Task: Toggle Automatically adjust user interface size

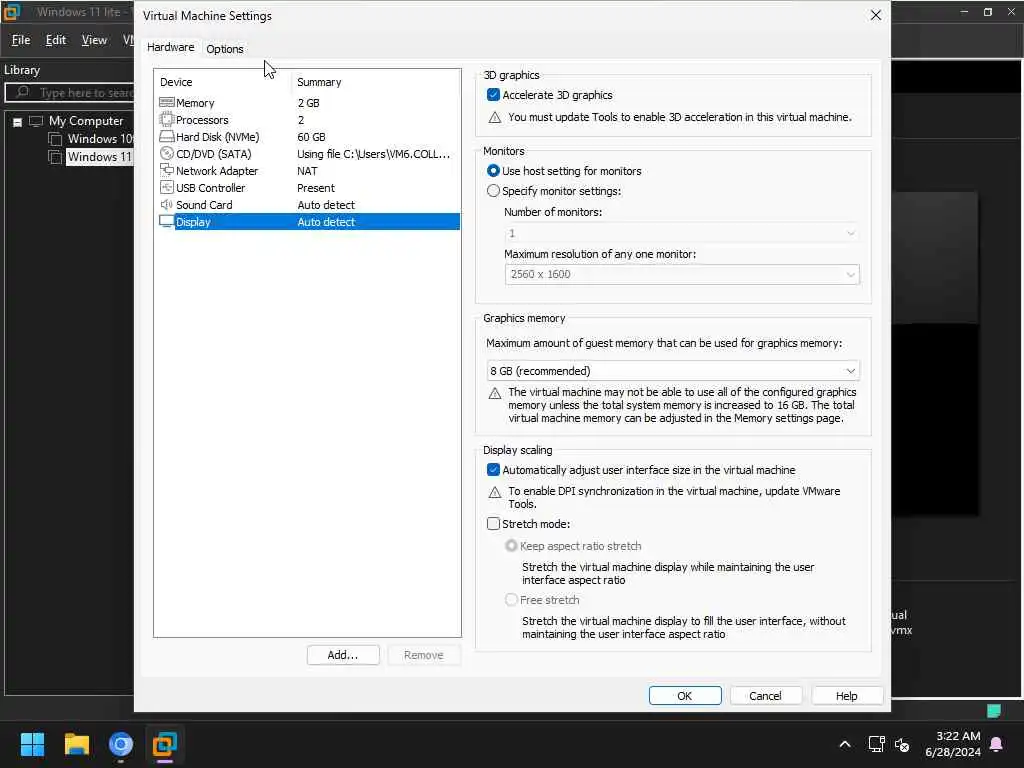Action: (x=493, y=470)
